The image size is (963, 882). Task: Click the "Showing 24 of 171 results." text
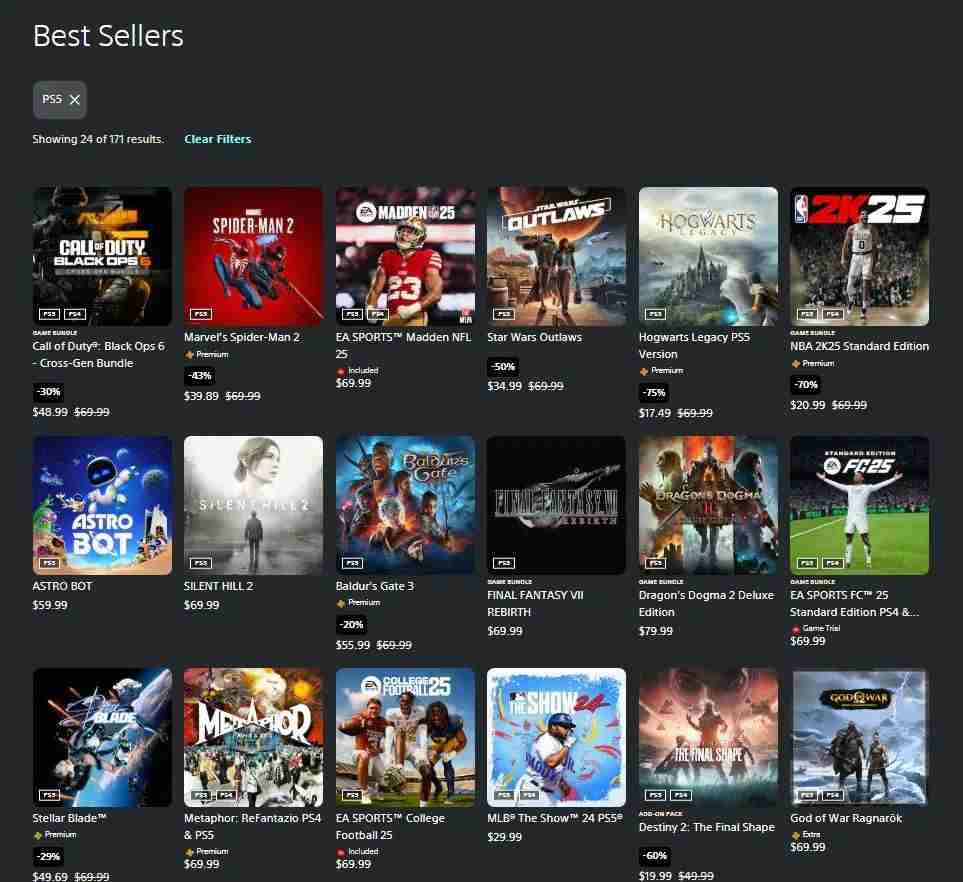(x=98, y=139)
